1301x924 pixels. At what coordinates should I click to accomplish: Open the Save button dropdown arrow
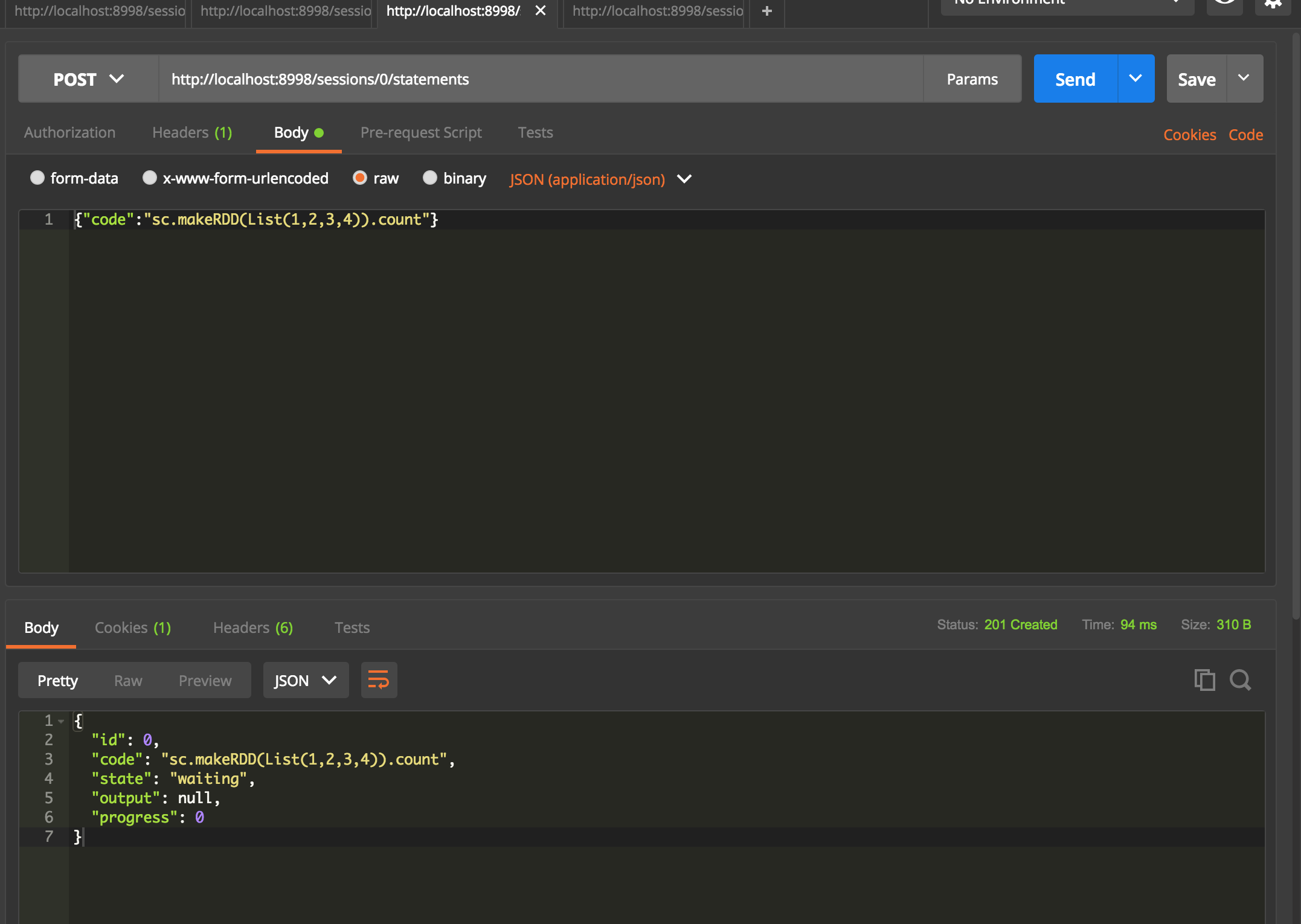pos(1244,79)
